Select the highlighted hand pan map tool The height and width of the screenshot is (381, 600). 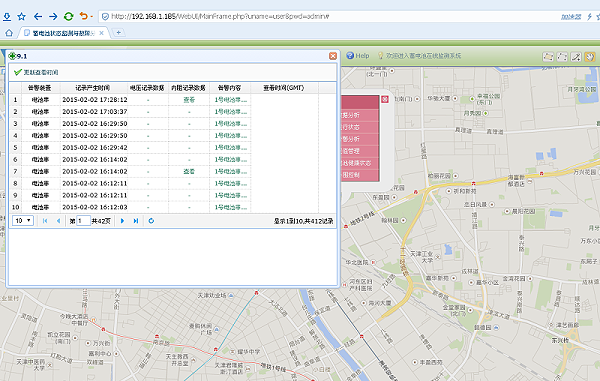pyautogui.click(x=590, y=57)
